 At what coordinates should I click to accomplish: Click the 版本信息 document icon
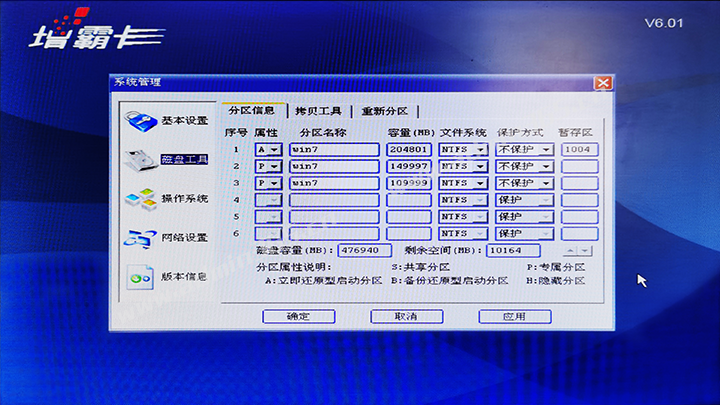pos(140,277)
